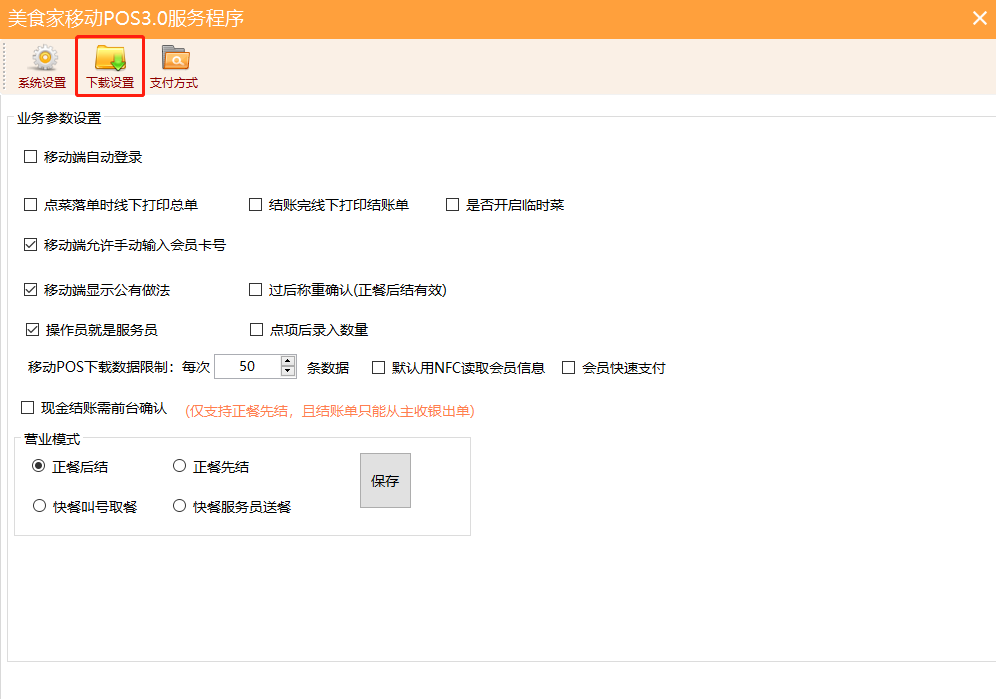Disable 移动端显示公有做法 checkbox
996x699 pixels.
[x=31, y=290]
